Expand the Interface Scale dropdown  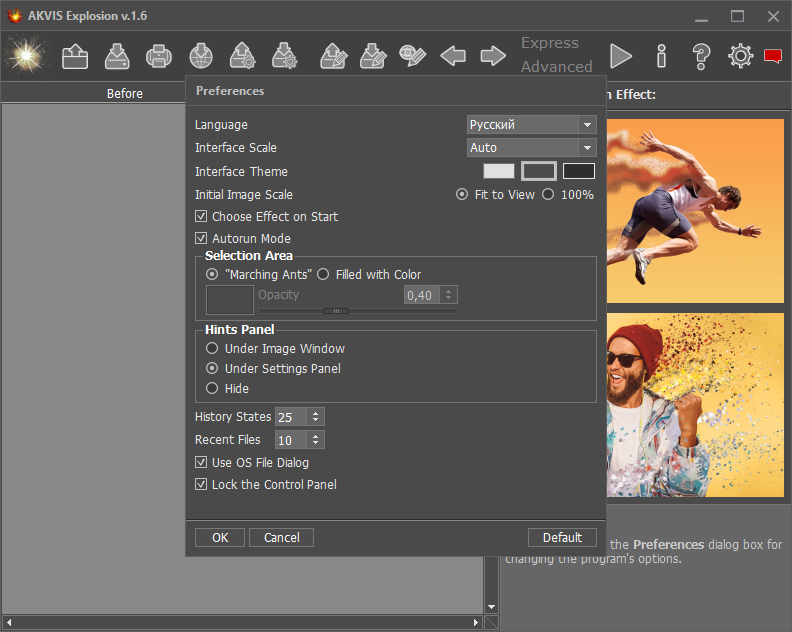[531, 148]
